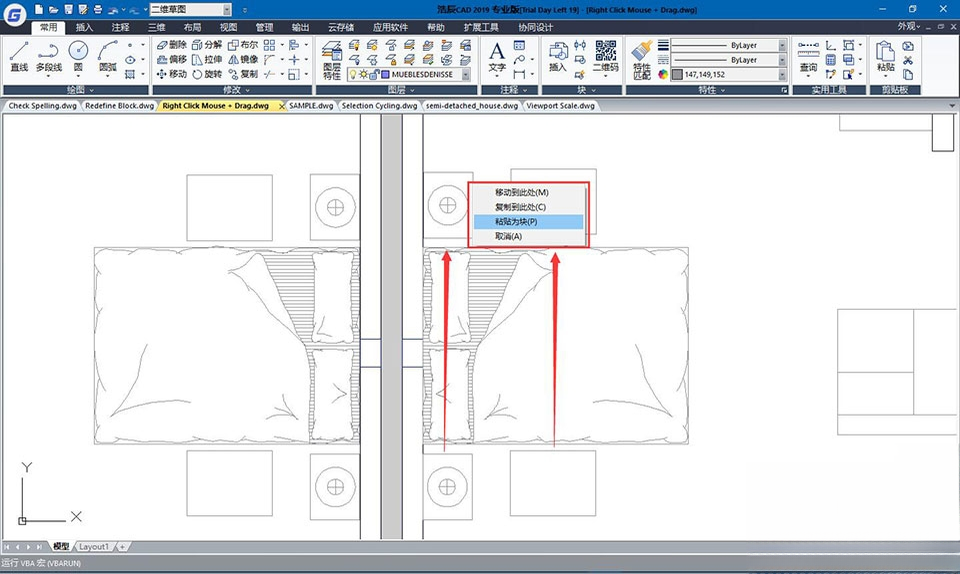Switch to Viewport Scale.dwg document tab

[x=560, y=106]
